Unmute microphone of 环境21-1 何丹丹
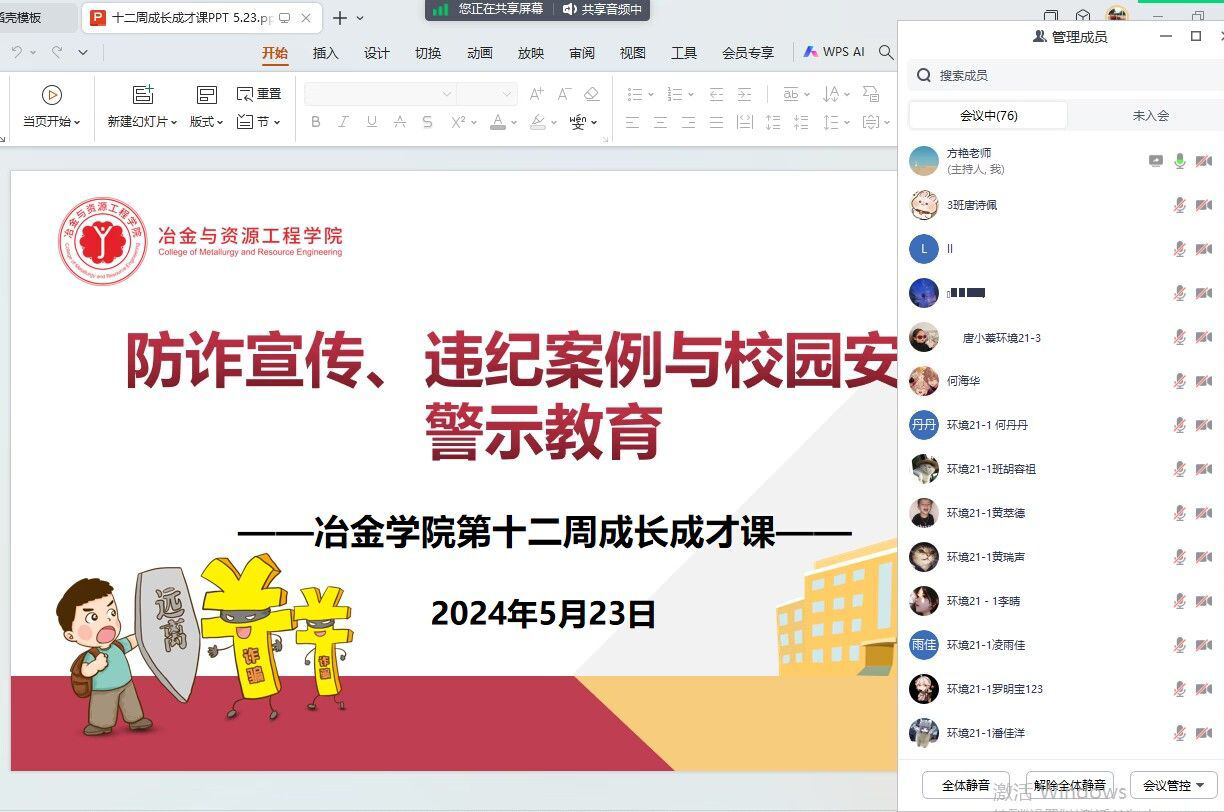The height and width of the screenshot is (812, 1224). (x=1180, y=425)
